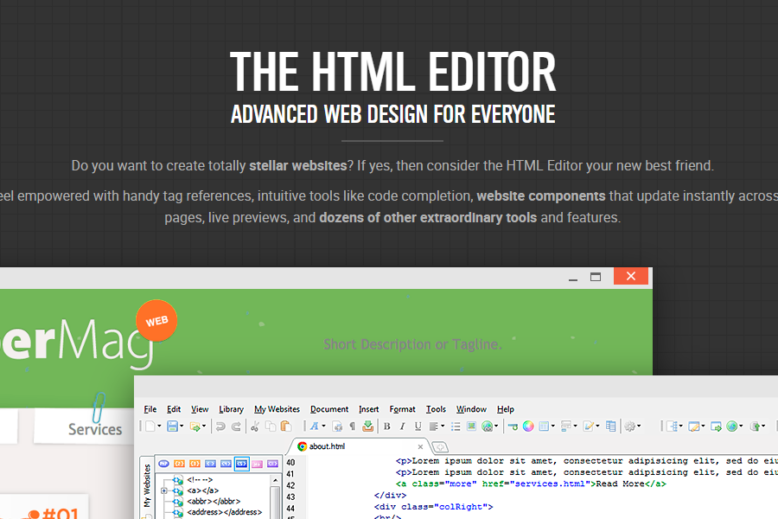Click the New document icon in the toolbar
Image resolution: width=778 pixels, height=519 pixels.
tap(150, 426)
